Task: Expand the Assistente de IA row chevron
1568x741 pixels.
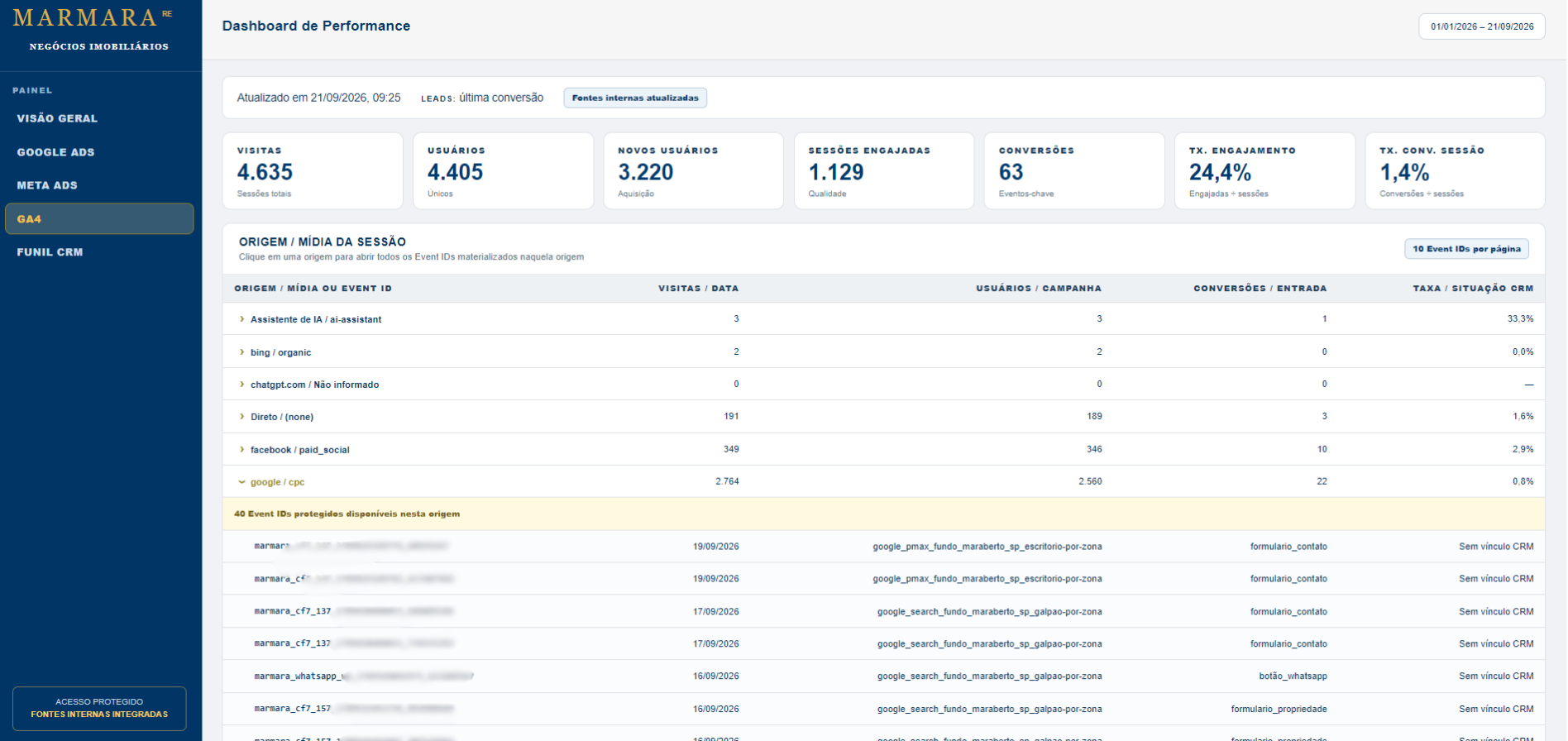Action: pyautogui.click(x=241, y=319)
